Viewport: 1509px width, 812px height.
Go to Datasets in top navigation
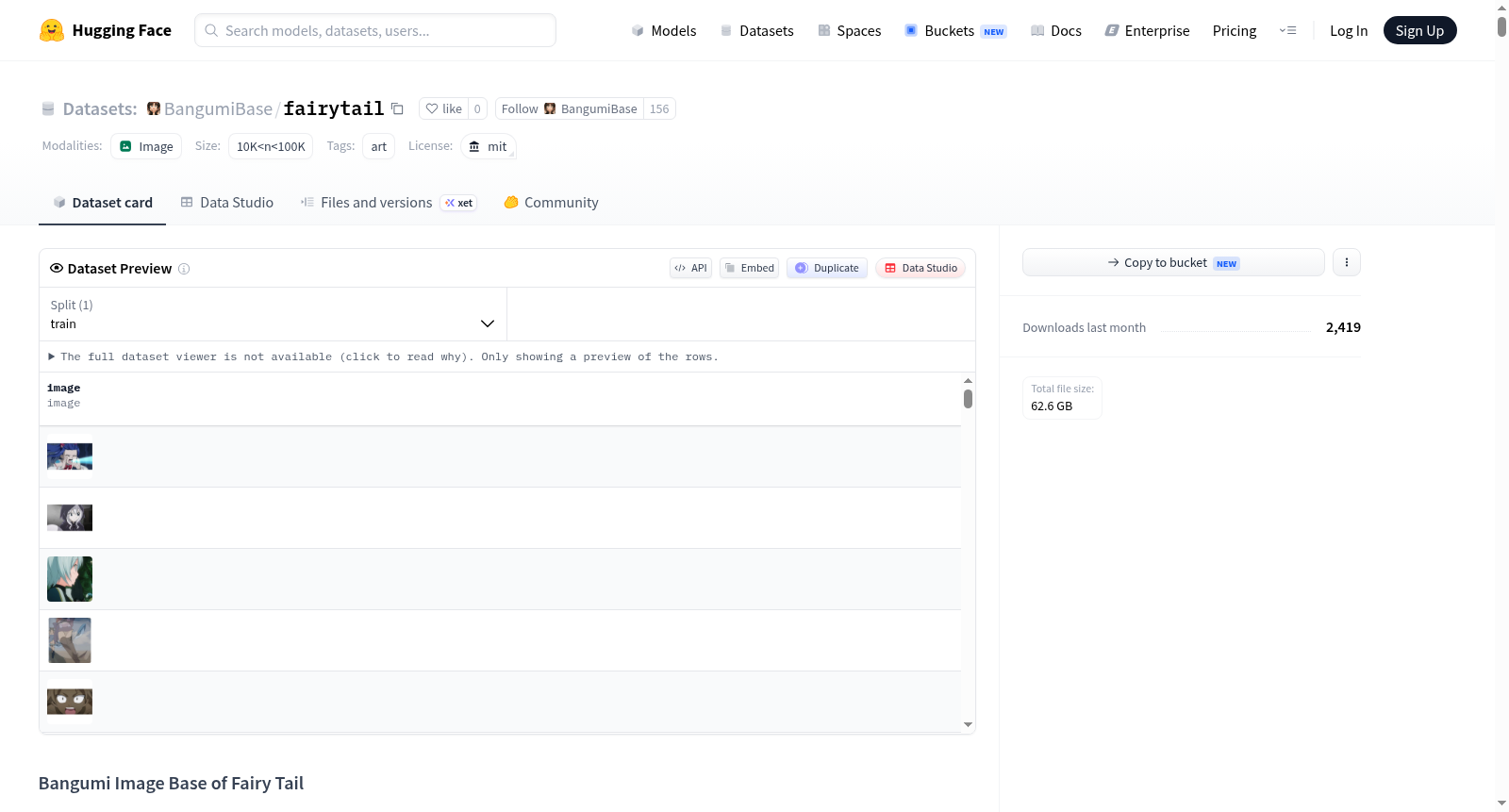(756, 30)
